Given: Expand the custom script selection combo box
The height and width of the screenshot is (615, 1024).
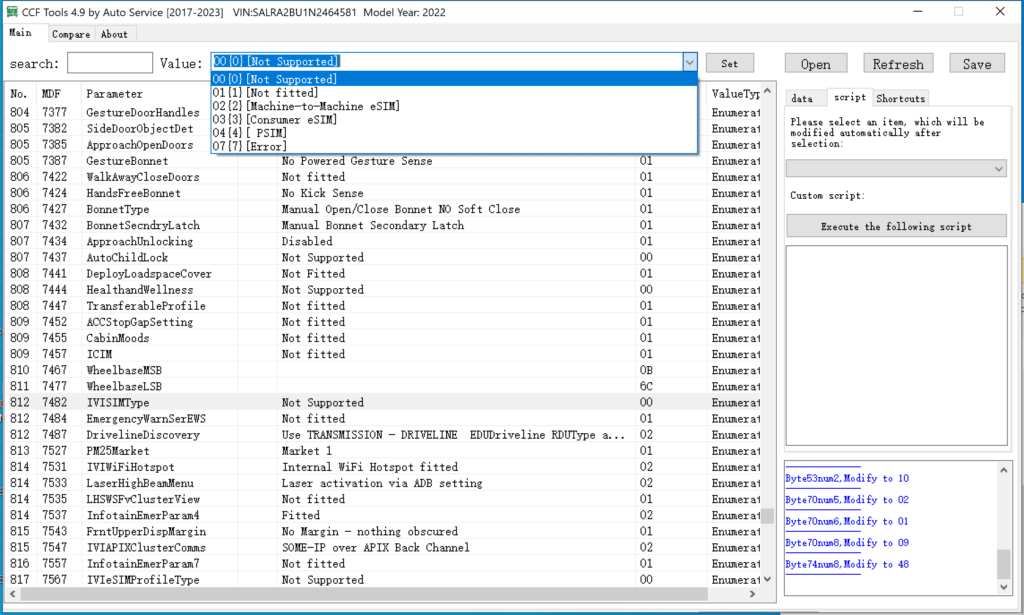Looking at the screenshot, I should point(896,170).
